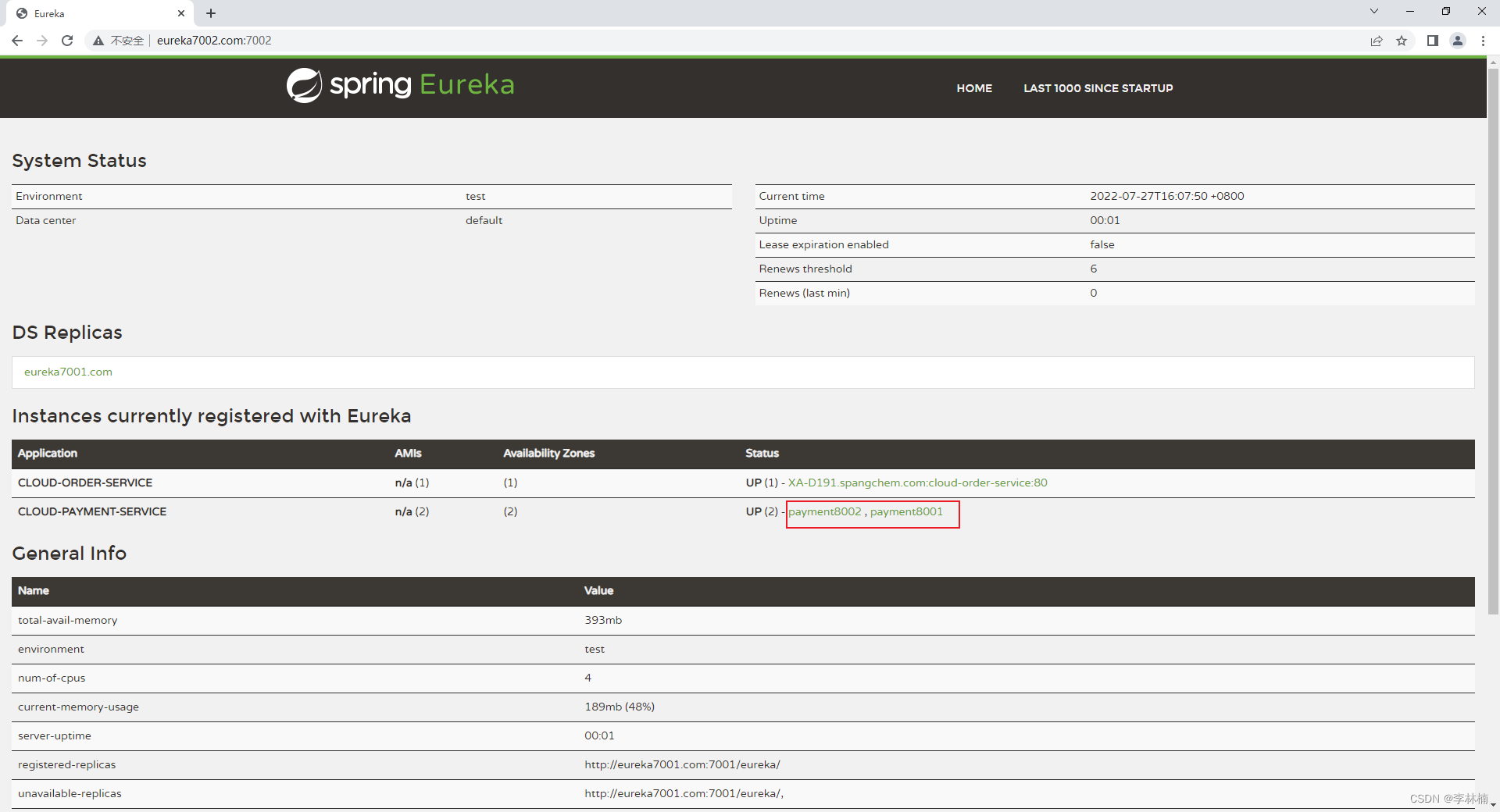The height and width of the screenshot is (812, 1500).
Task: Click the Uptime label in System Status
Action: pos(778,220)
